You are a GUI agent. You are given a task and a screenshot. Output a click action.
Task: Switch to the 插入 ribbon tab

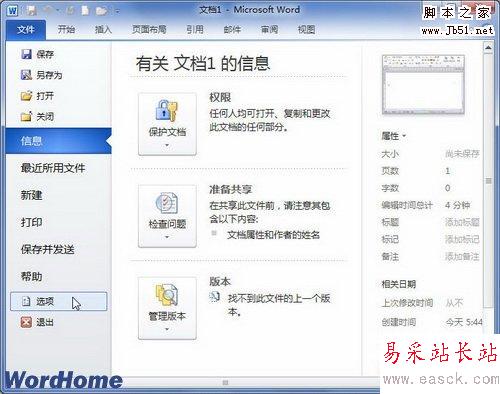click(103, 30)
